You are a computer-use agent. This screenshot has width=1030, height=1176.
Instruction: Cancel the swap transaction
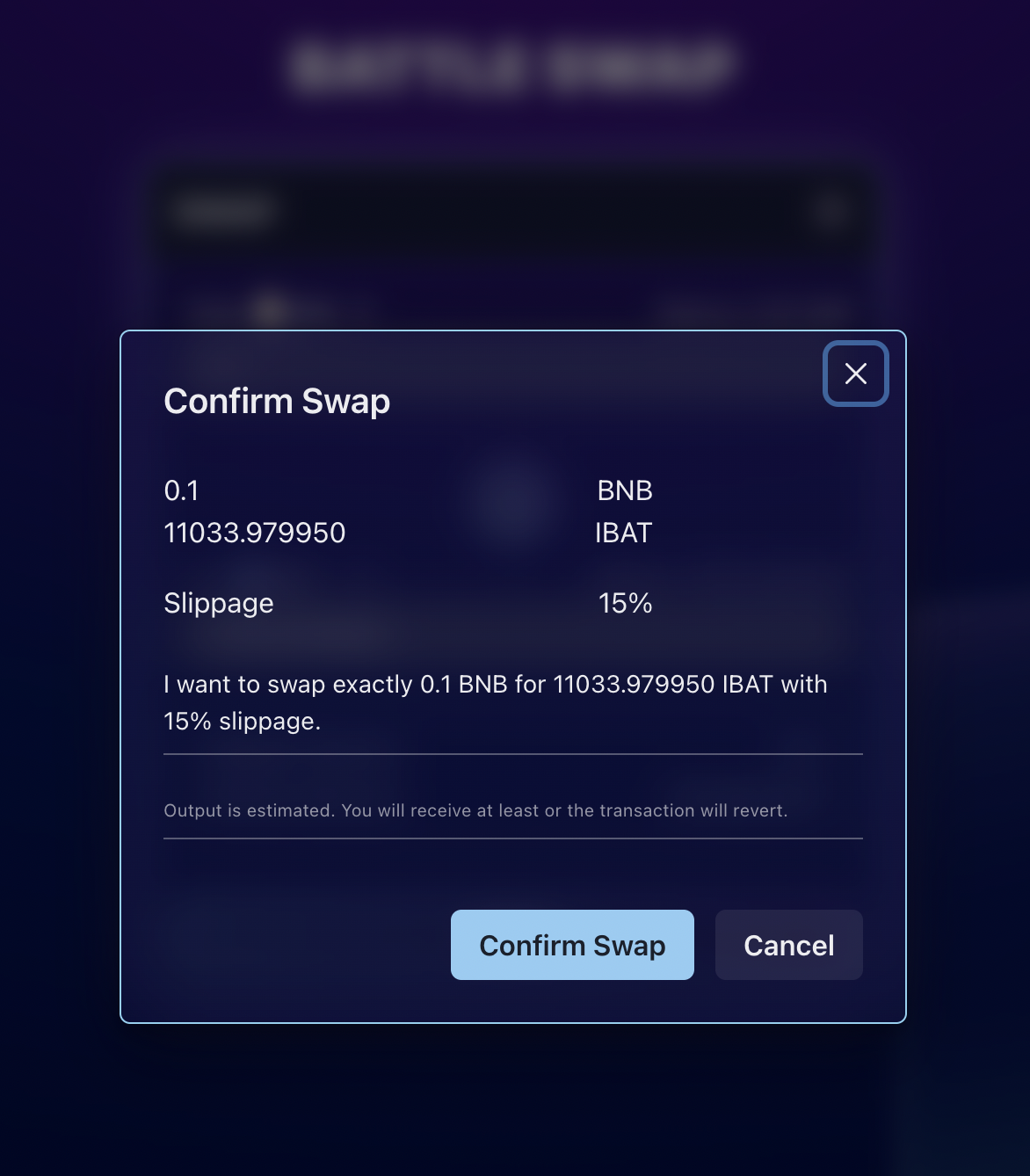point(788,945)
